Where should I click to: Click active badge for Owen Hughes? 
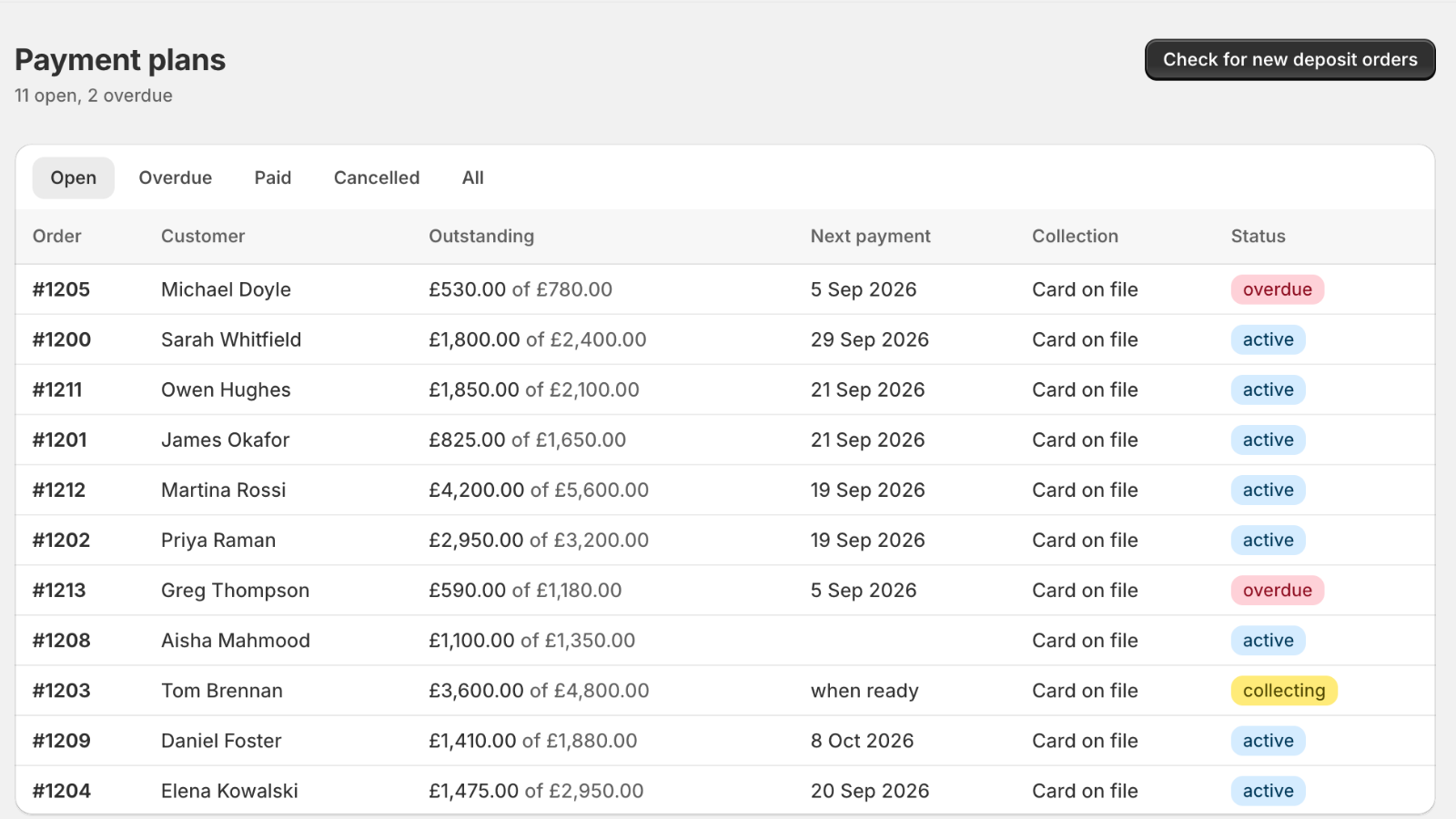[1269, 389]
